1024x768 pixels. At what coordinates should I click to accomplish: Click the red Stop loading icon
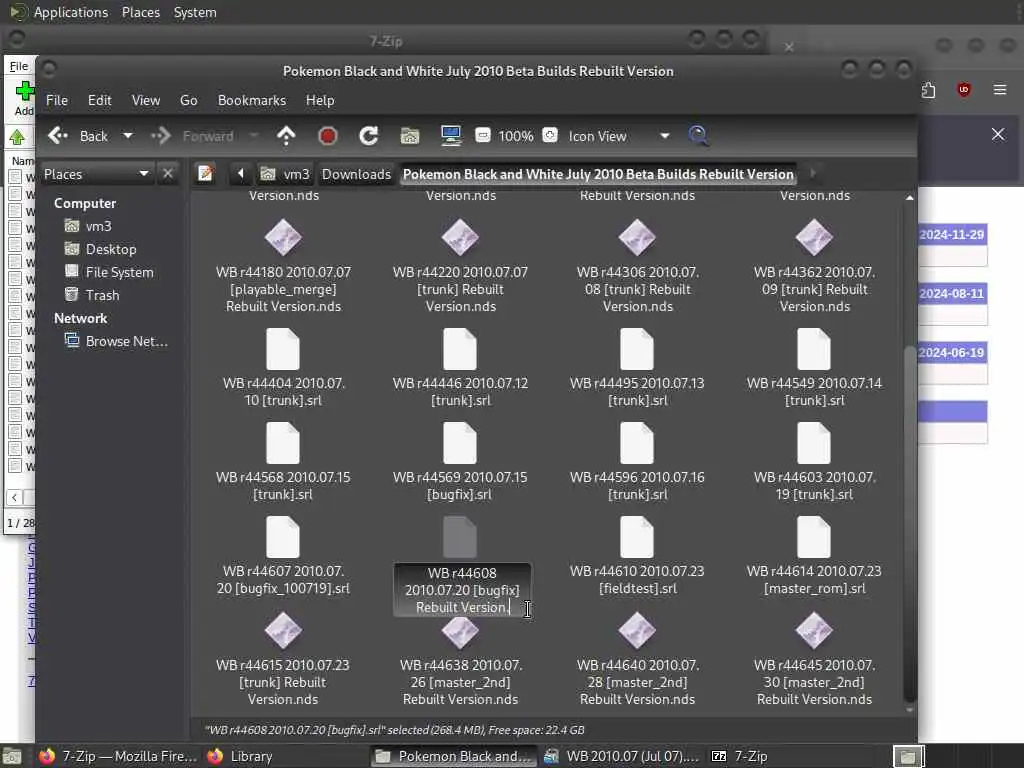pos(328,136)
